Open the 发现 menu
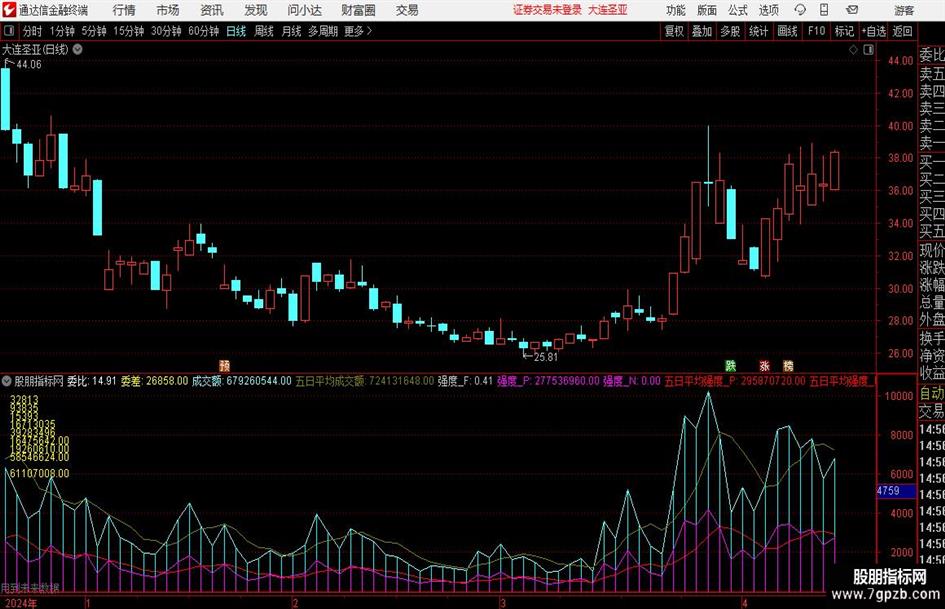This screenshot has width=945, height=609. (256, 10)
